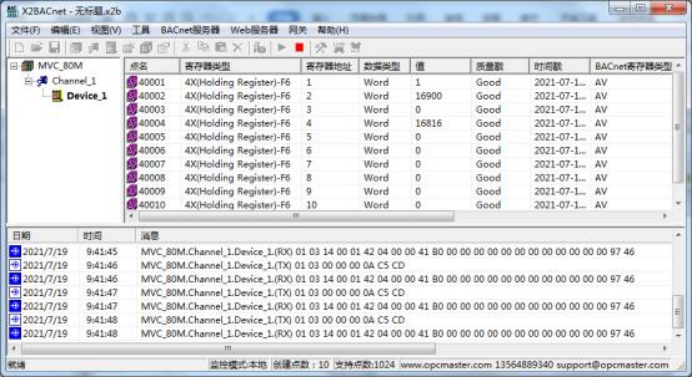Click the value 16816 cell
Viewport: 692px width, 378px height.
[429, 123]
